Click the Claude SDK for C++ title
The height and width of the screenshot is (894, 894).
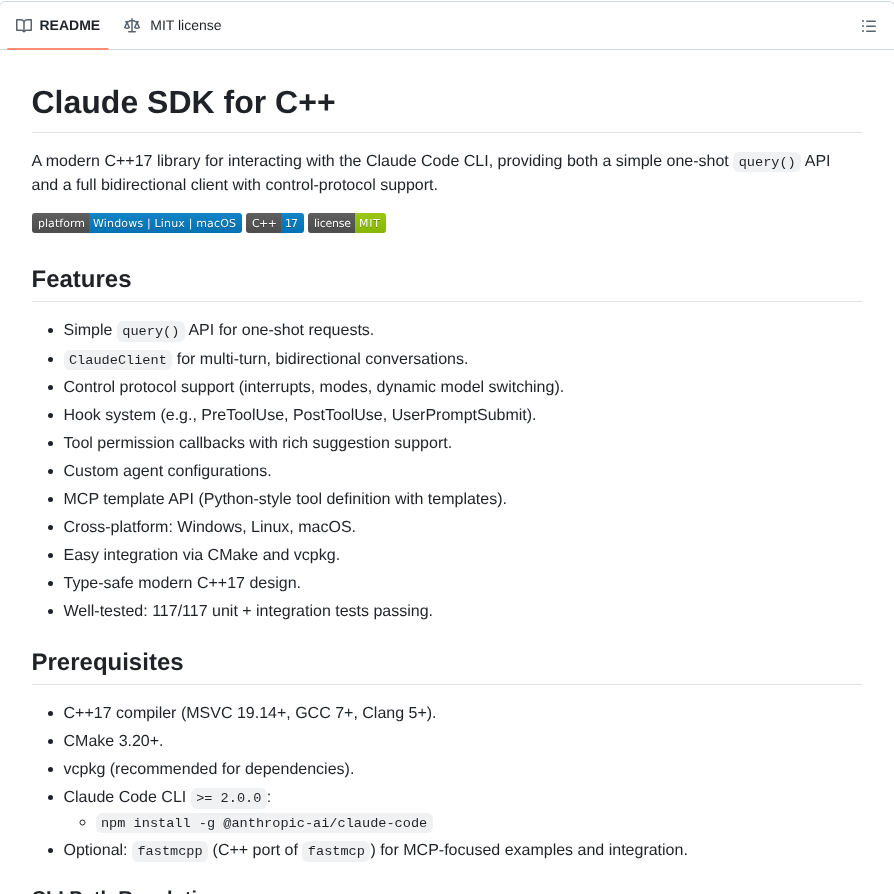tap(183, 102)
